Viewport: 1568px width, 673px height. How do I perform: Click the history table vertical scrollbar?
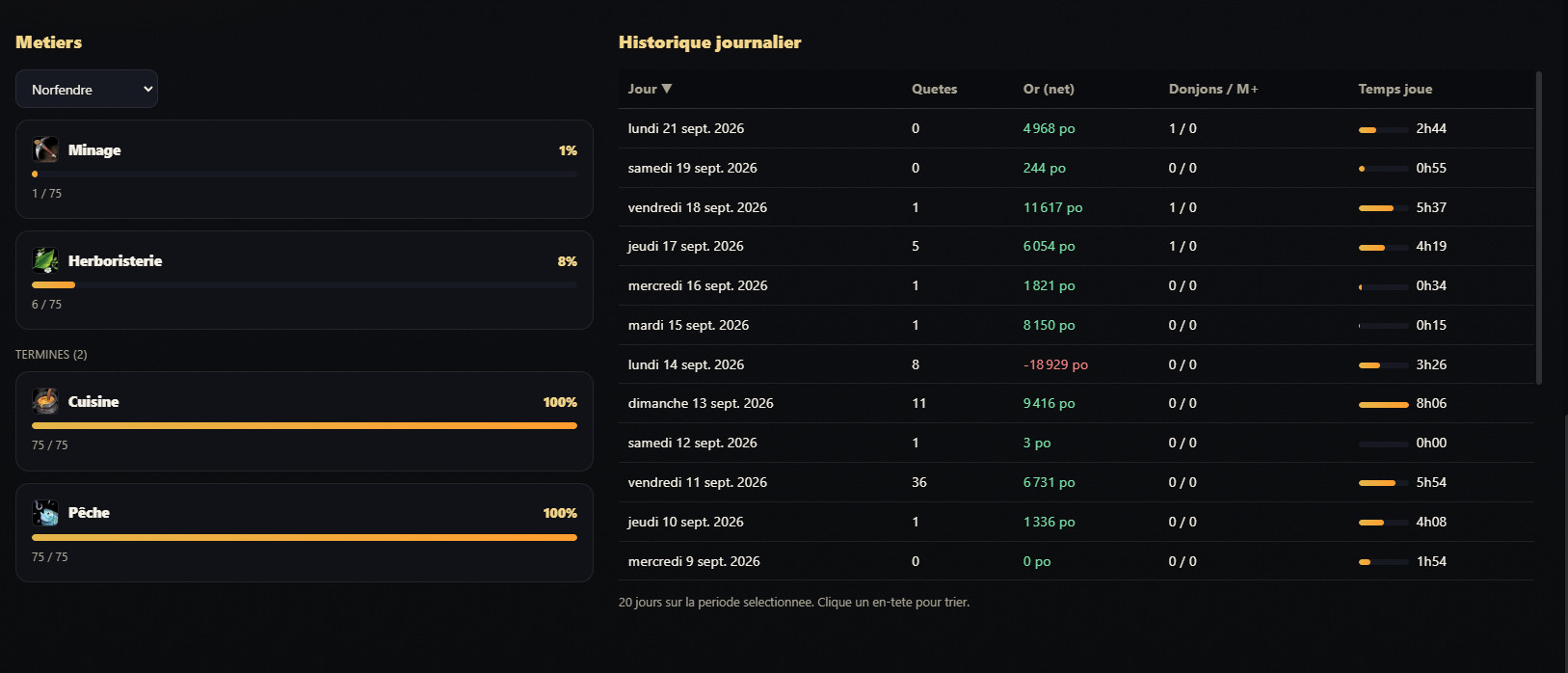[x=1538, y=228]
